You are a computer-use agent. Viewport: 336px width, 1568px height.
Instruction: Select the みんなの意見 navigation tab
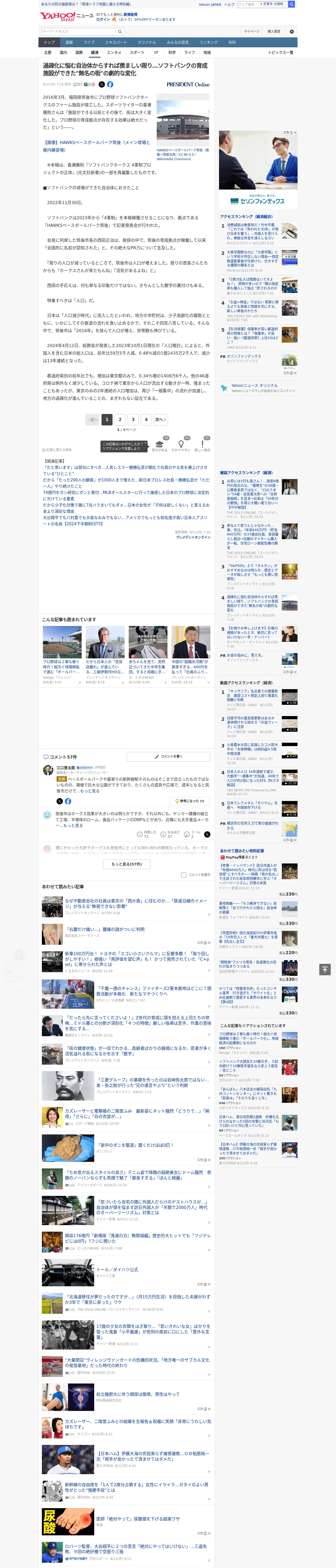click(x=177, y=43)
